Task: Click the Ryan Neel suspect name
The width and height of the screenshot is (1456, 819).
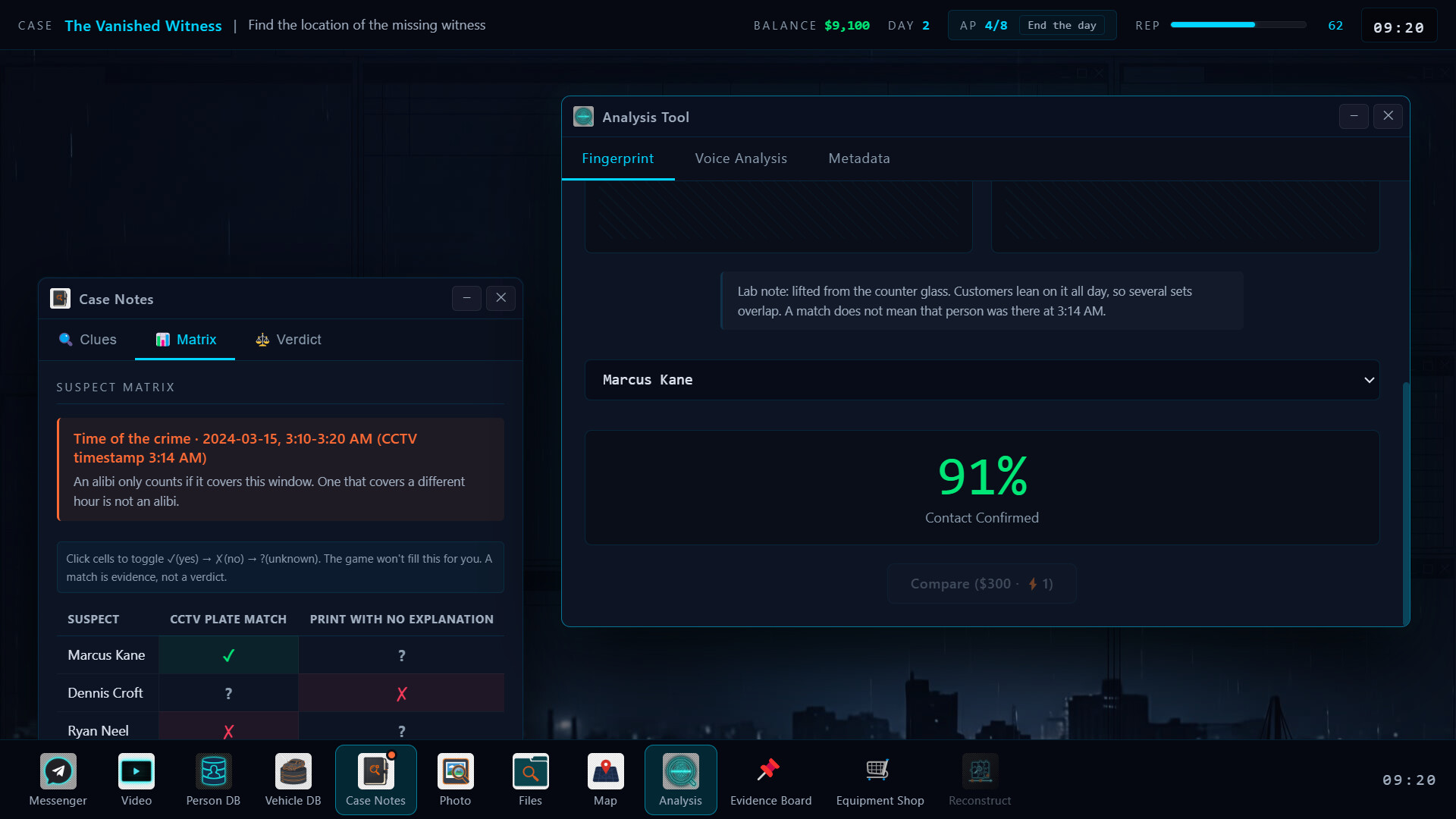Action: click(x=98, y=731)
